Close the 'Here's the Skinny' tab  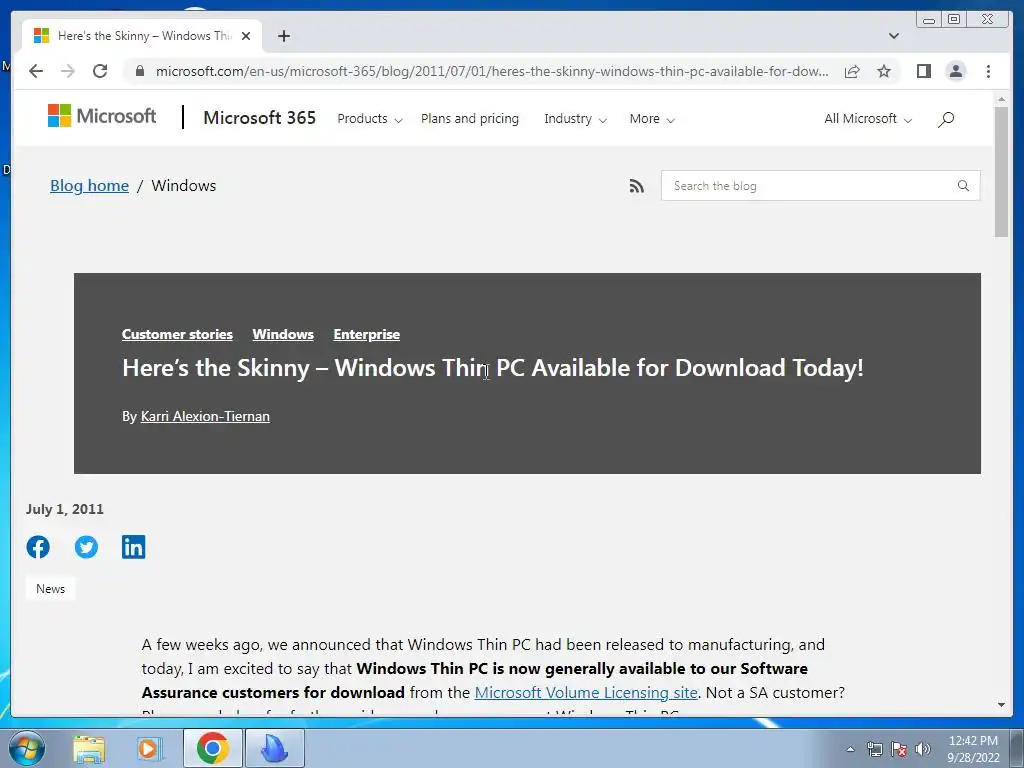pos(246,36)
